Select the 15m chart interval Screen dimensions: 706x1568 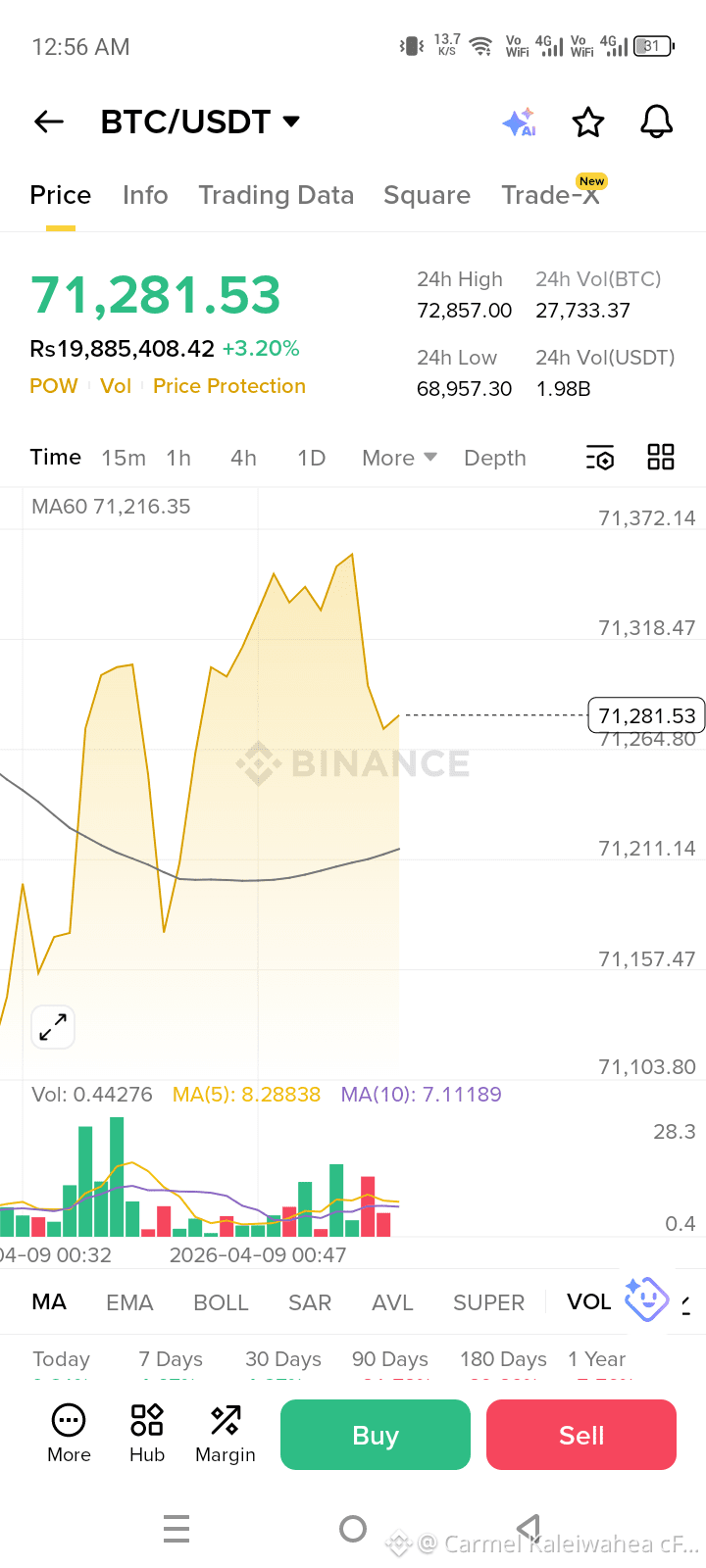pyautogui.click(x=124, y=458)
